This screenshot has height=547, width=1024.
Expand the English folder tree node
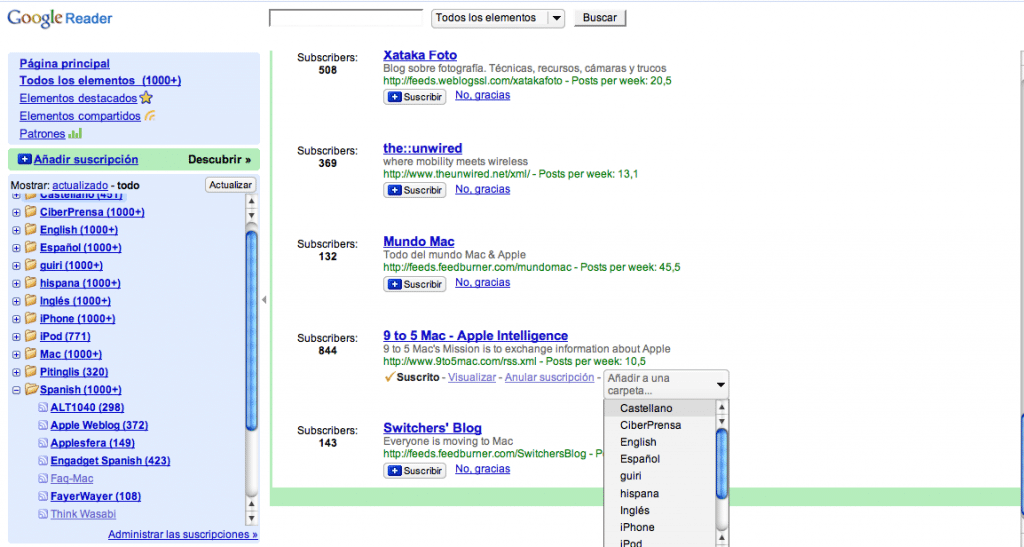click(16, 230)
